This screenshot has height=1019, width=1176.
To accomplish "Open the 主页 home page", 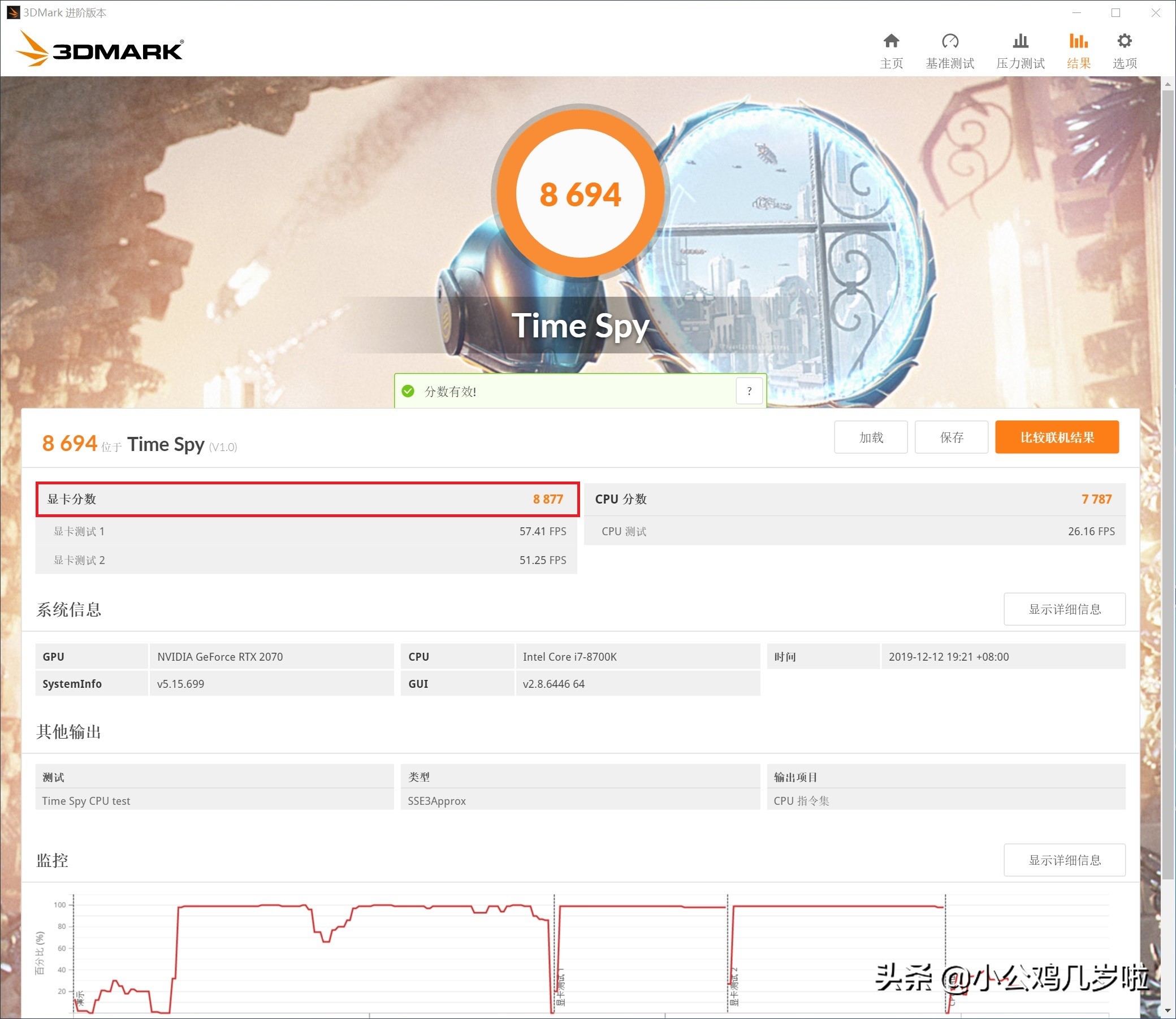I will 891,50.
